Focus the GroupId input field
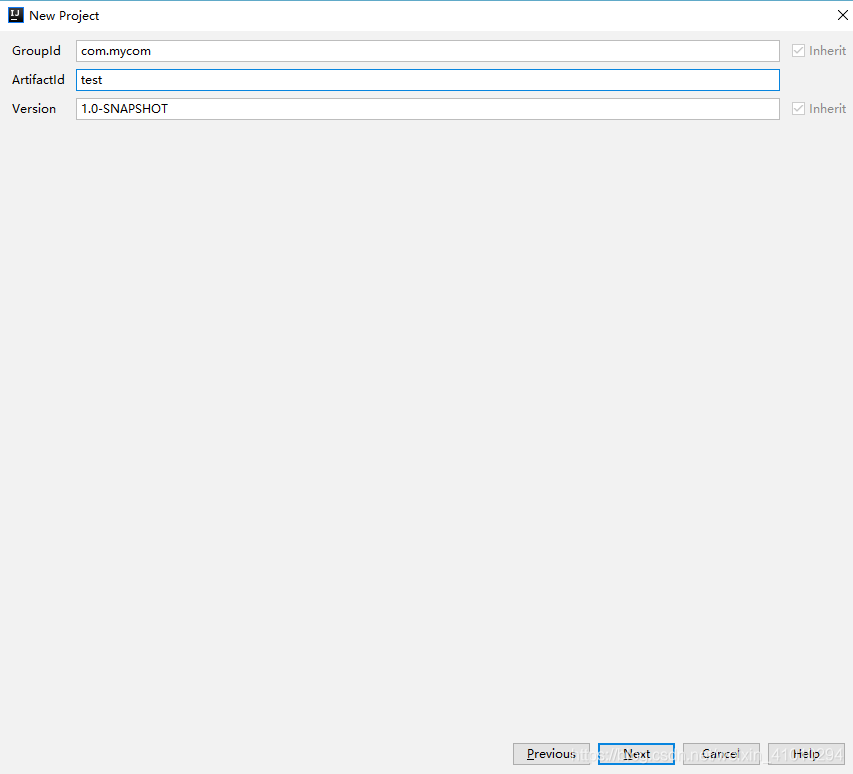Image resolution: width=853 pixels, height=774 pixels. [428, 51]
